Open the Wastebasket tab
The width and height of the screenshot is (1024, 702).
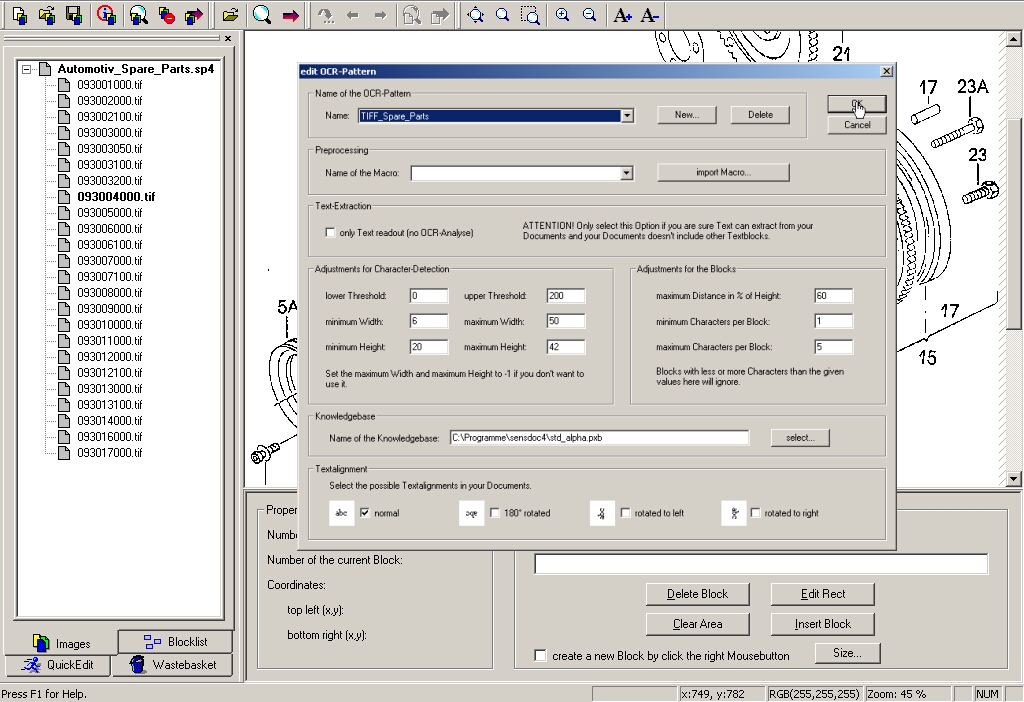(x=175, y=665)
